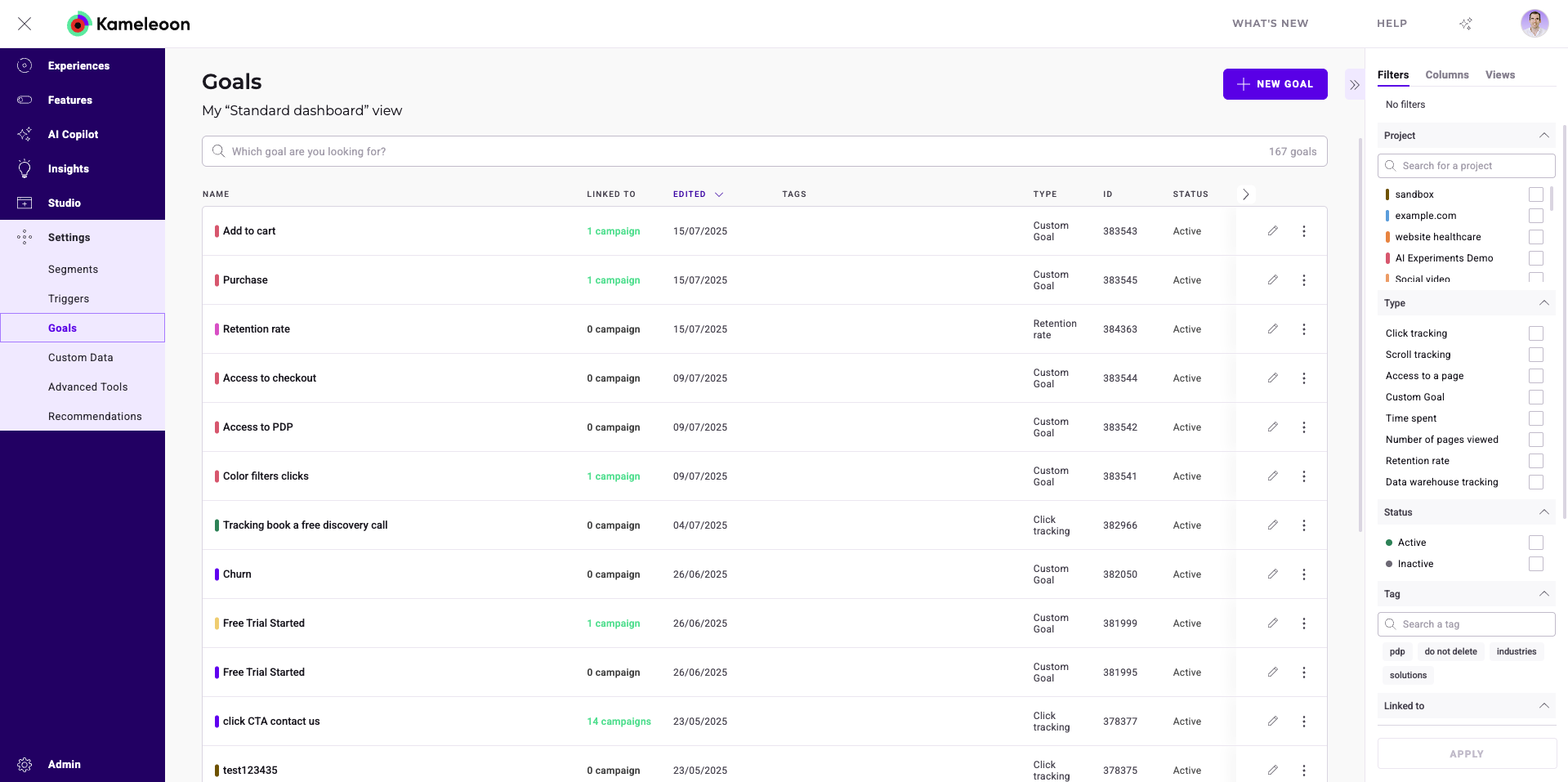Check the example.com project filter
Image resolution: width=1568 pixels, height=782 pixels.
[1535, 216]
